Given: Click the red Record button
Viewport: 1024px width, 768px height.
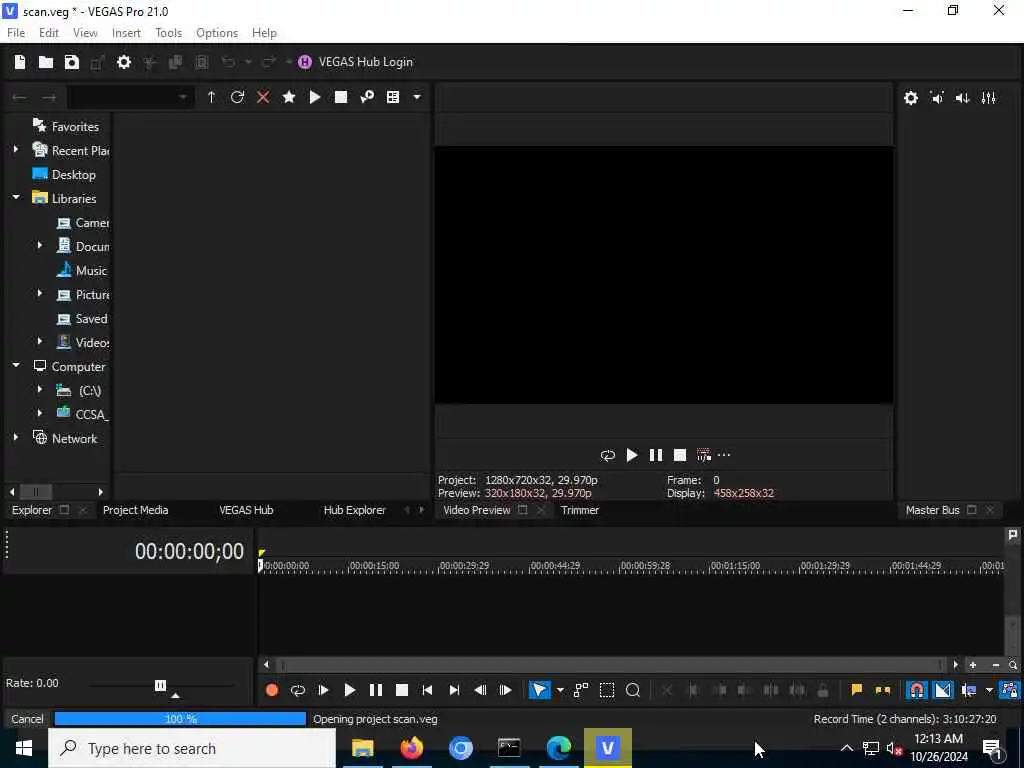Looking at the screenshot, I should tap(272, 690).
